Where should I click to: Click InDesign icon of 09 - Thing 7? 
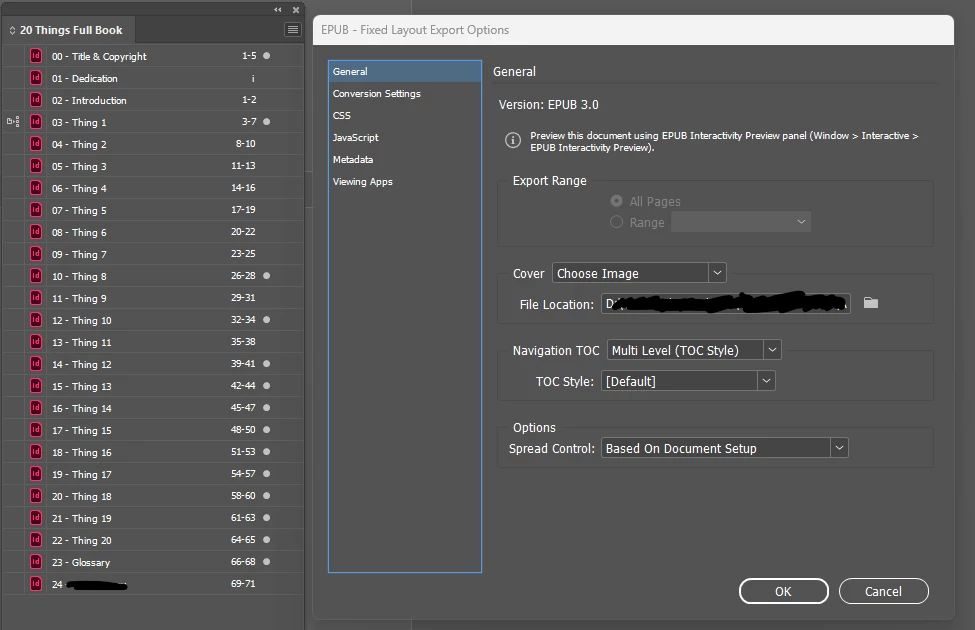pos(36,254)
